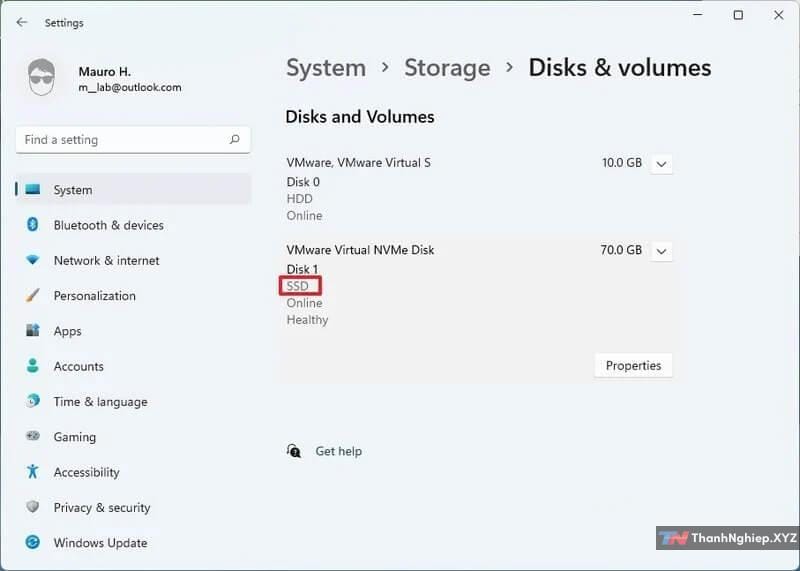800x571 pixels.
Task: Click the Windows Update sync icon
Action: click(33, 542)
